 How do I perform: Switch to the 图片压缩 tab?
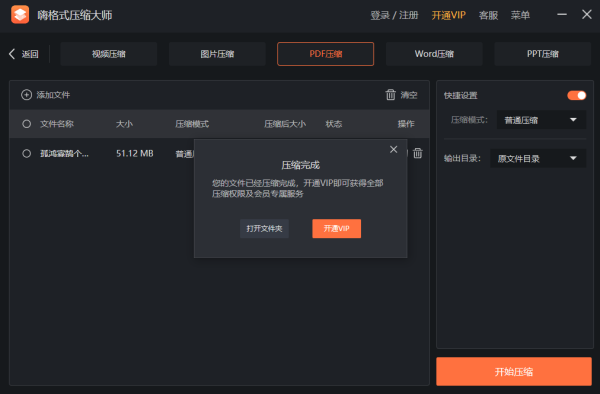coord(217,54)
